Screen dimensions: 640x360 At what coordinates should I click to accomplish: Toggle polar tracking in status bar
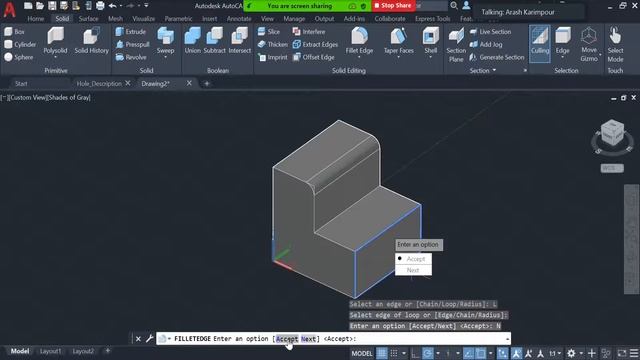(x=428, y=353)
